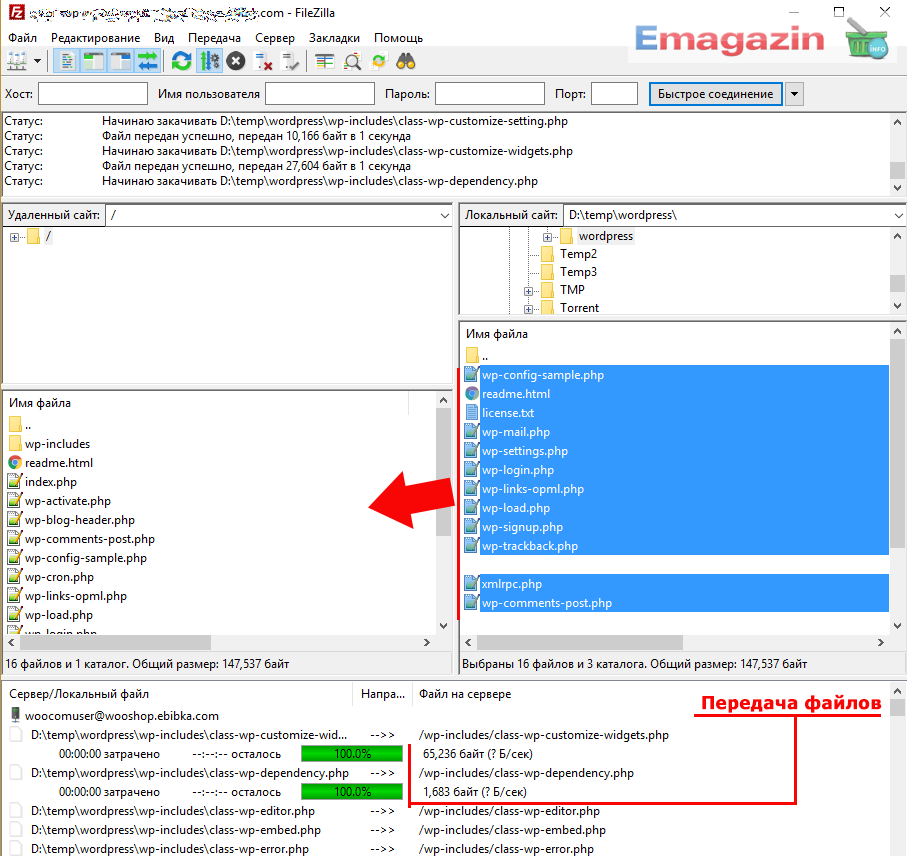
Task: Select the Temp3 folder in the local tree
Action: click(x=578, y=272)
